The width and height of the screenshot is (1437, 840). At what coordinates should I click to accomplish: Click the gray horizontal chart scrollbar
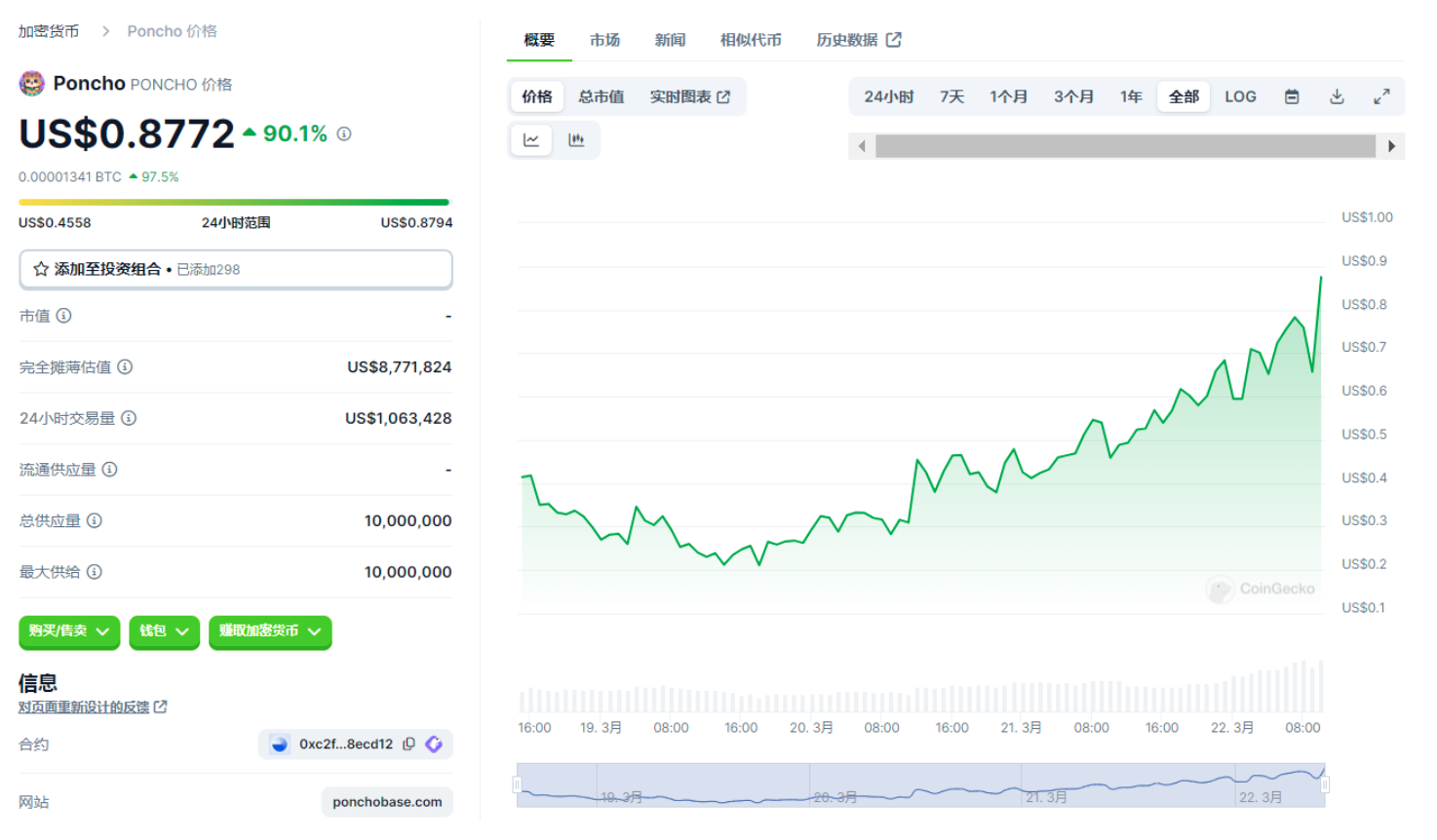coord(1125,146)
